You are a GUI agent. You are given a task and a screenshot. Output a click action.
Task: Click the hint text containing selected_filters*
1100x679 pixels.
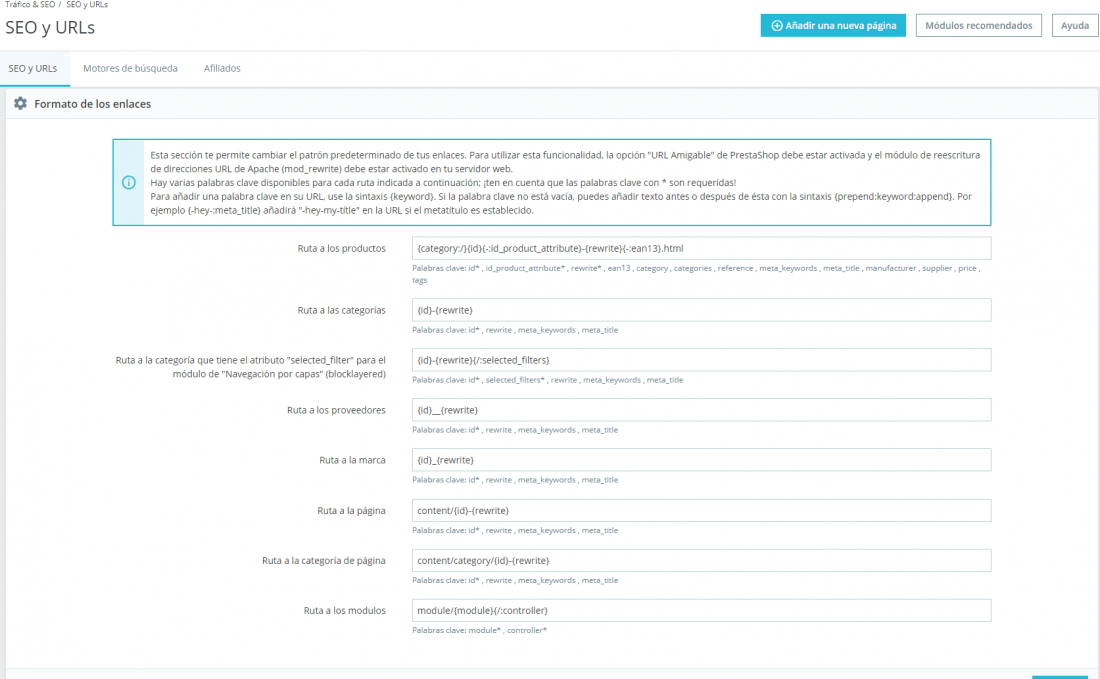(x=547, y=379)
